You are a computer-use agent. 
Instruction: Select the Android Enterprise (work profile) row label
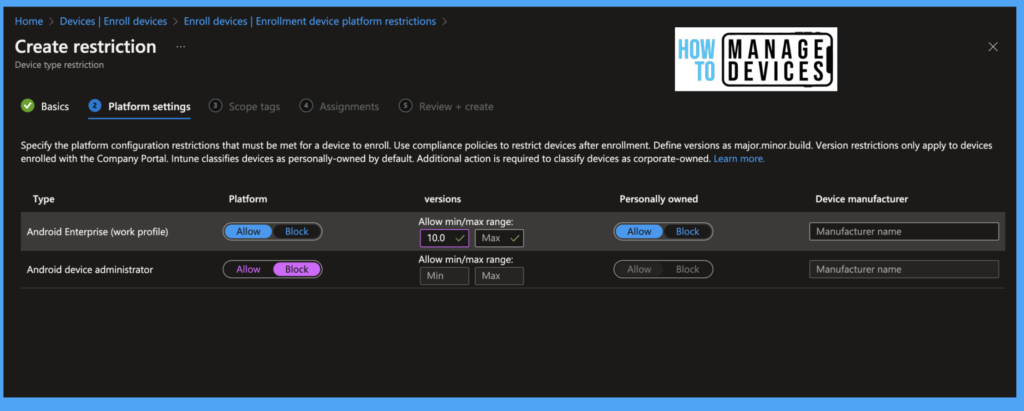point(97,231)
